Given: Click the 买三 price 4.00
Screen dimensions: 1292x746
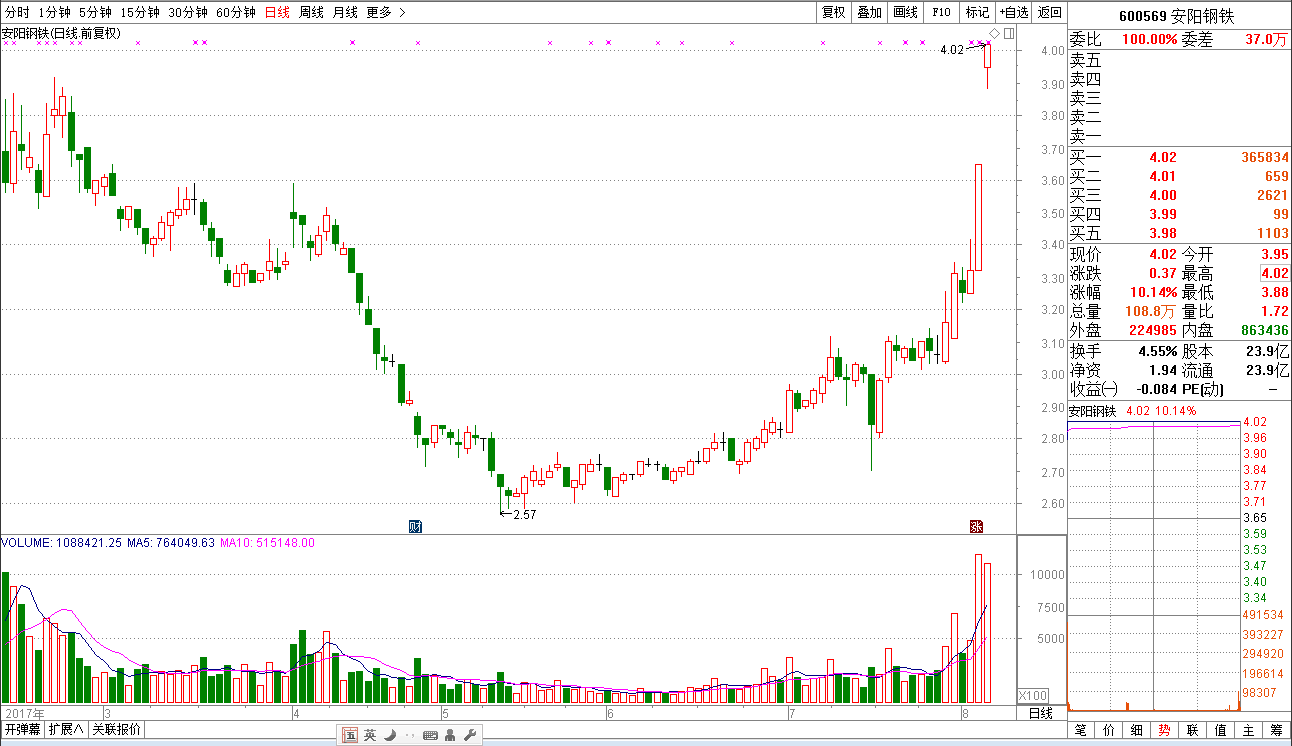Looking at the screenshot, I should tap(1163, 195).
